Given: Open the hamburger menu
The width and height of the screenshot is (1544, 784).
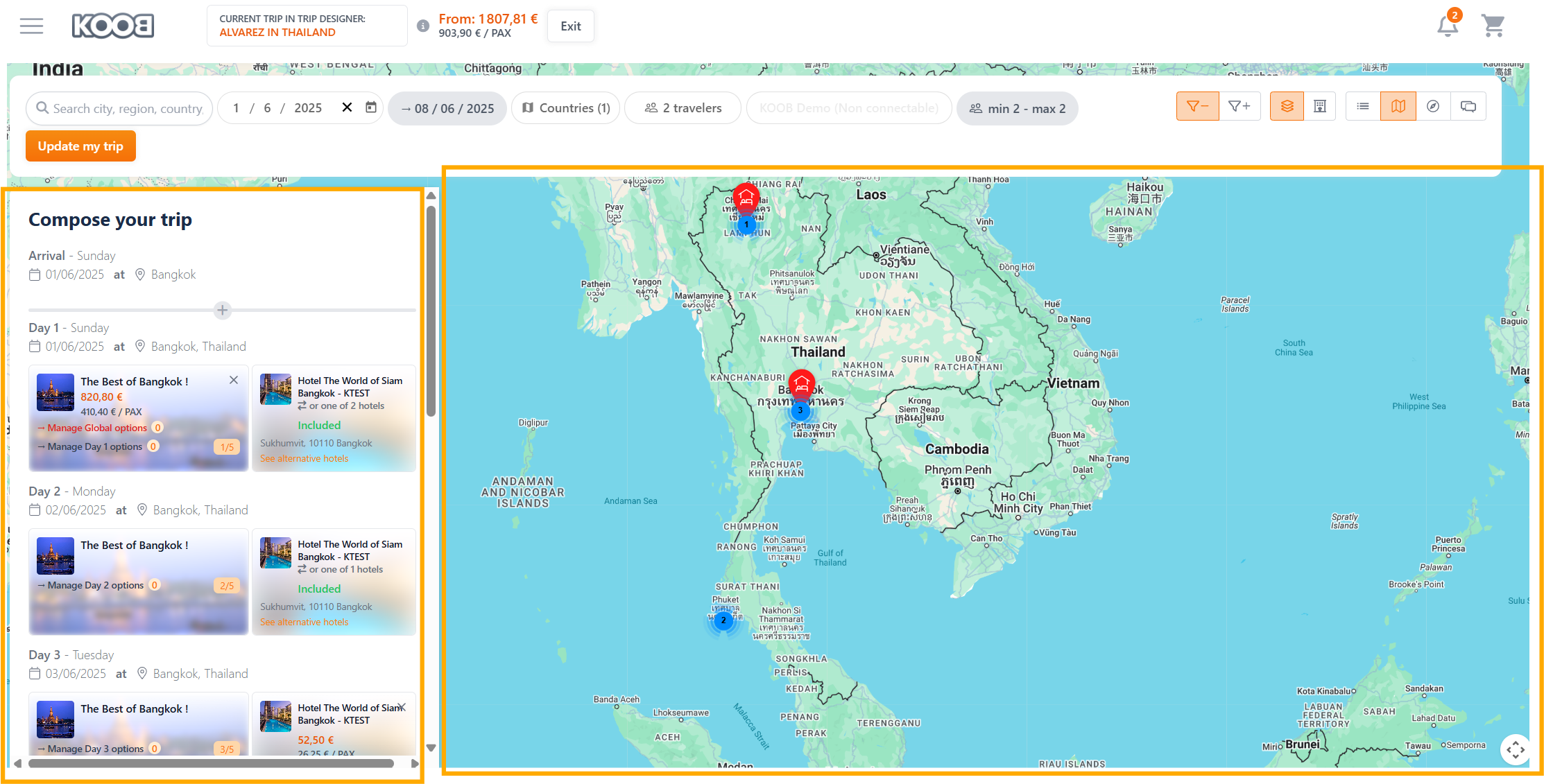Looking at the screenshot, I should pos(31,26).
